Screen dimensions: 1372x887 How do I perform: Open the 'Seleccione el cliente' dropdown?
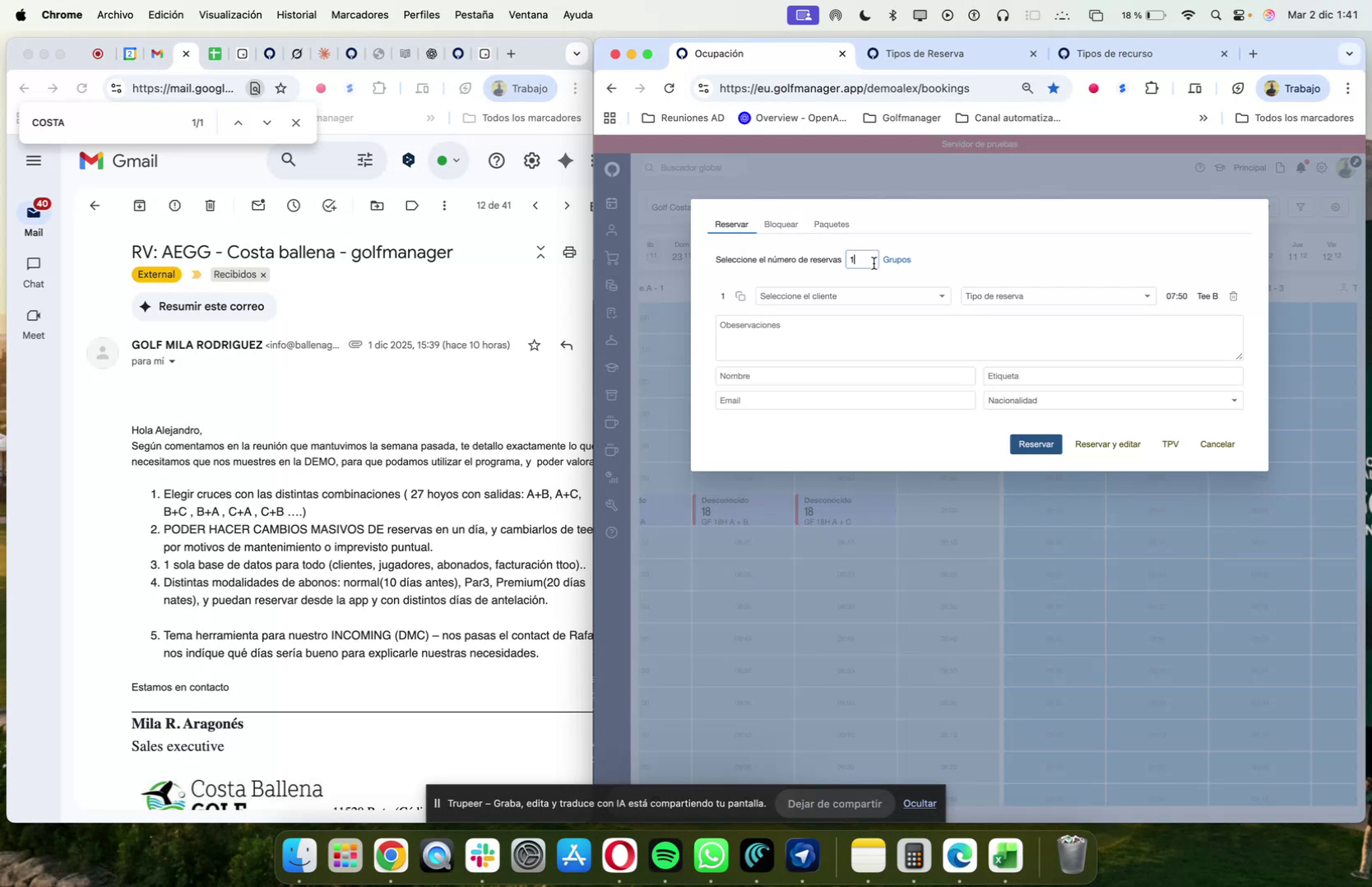[852, 296]
